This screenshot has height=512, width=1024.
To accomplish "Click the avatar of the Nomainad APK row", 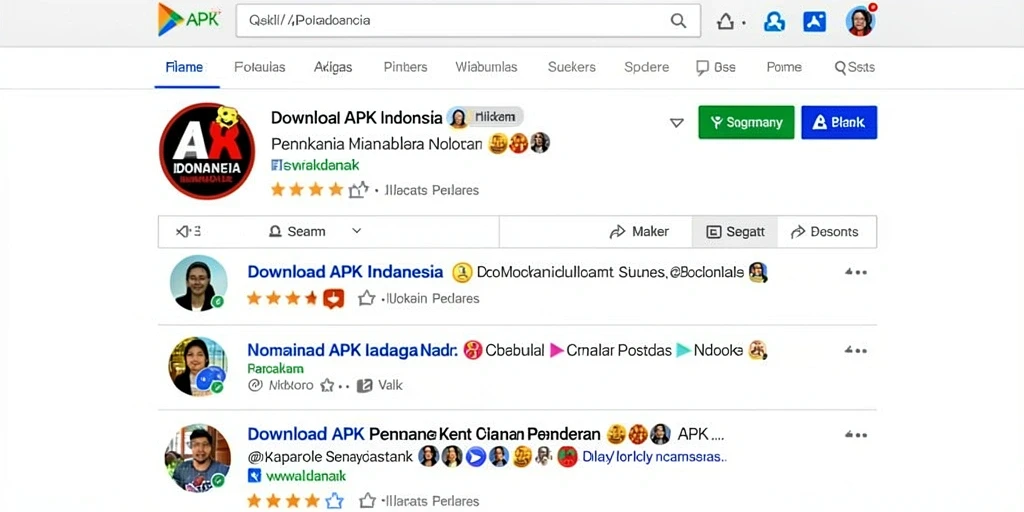I will [198, 366].
